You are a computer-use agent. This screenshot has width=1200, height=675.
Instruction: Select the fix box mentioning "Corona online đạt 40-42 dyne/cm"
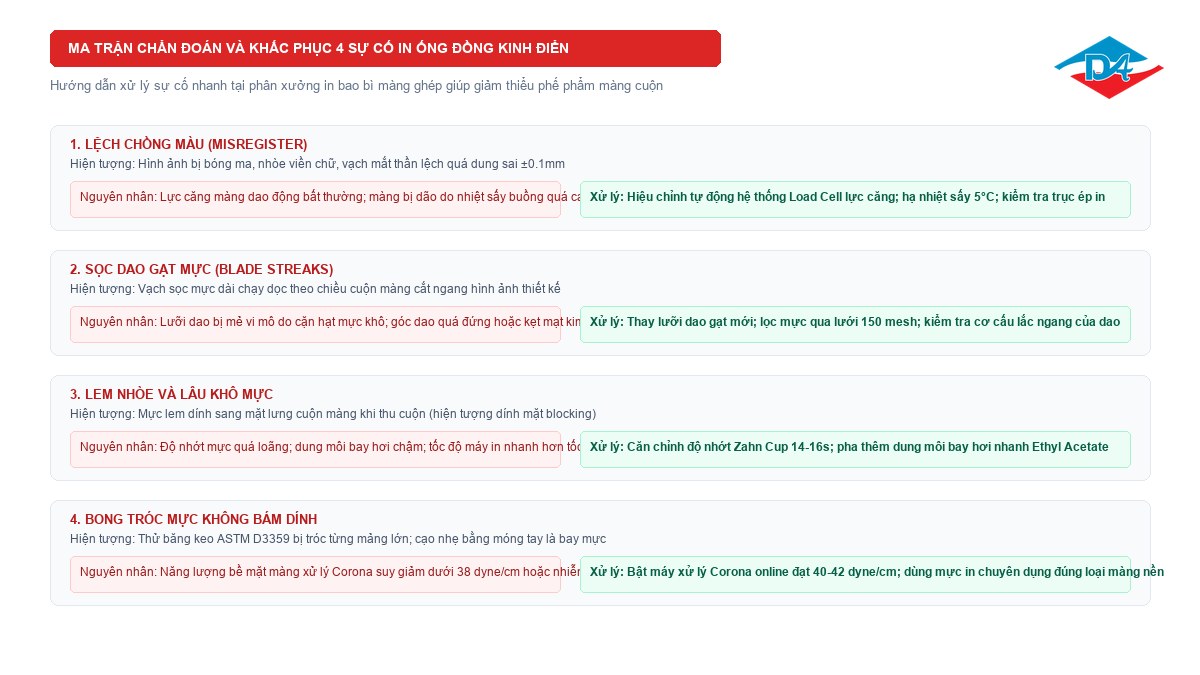pyautogui.click(x=855, y=574)
